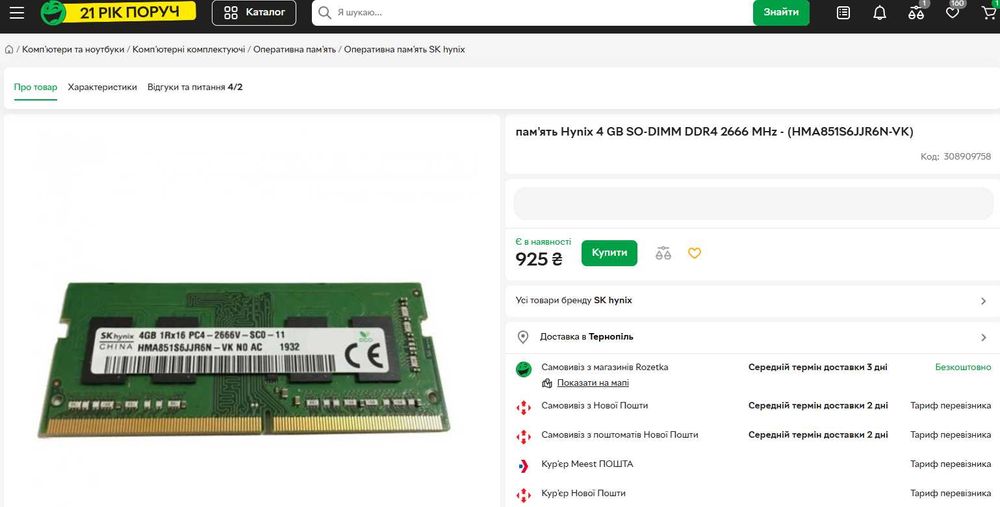Click Nova Poshta icon for Кур'єр Нової Пошти
The width and height of the screenshot is (1000, 507).
pos(524,495)
